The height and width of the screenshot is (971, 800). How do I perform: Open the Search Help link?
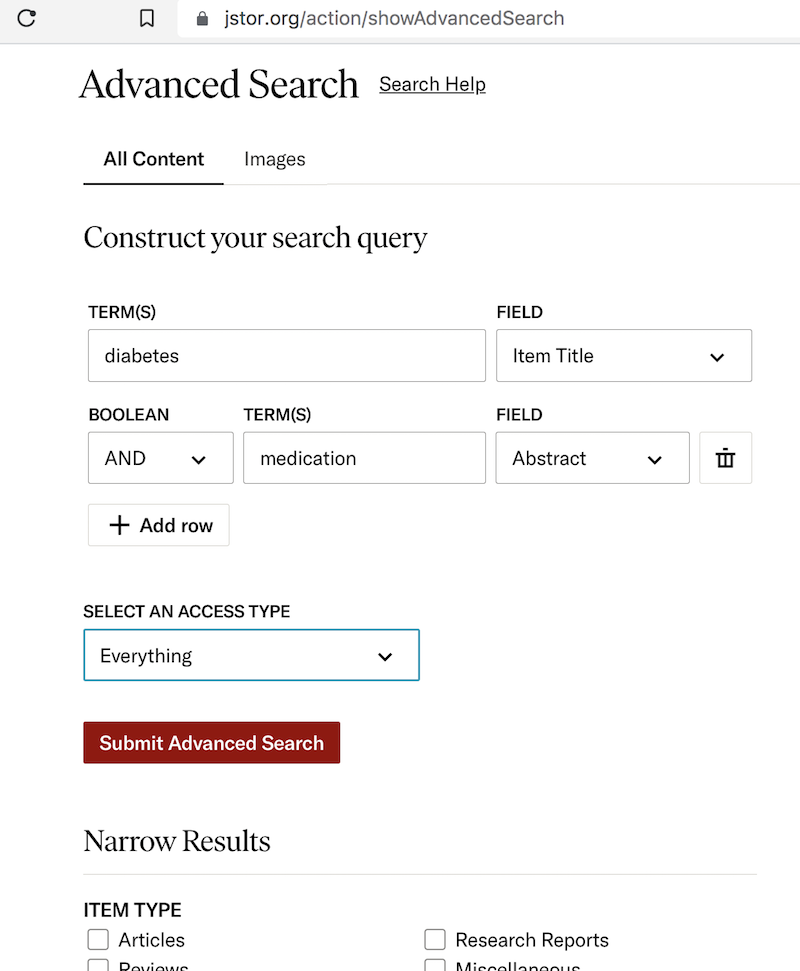click(432, 84)
